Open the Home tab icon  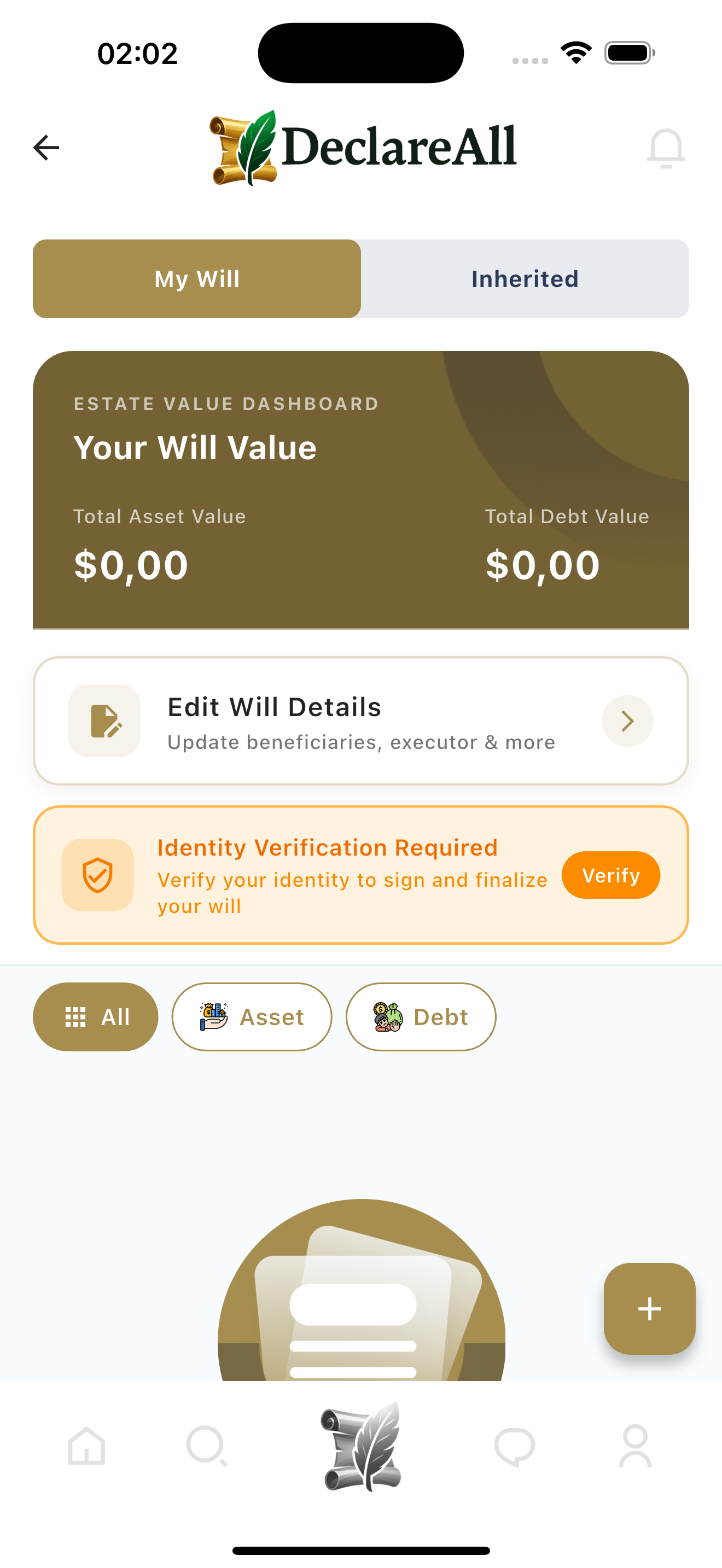[86, 1446]
